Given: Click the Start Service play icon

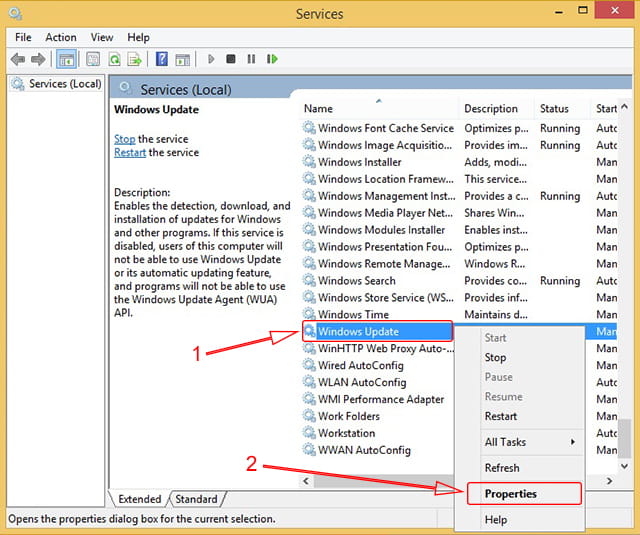Looking at the screenshot, I should pos(211,59).
